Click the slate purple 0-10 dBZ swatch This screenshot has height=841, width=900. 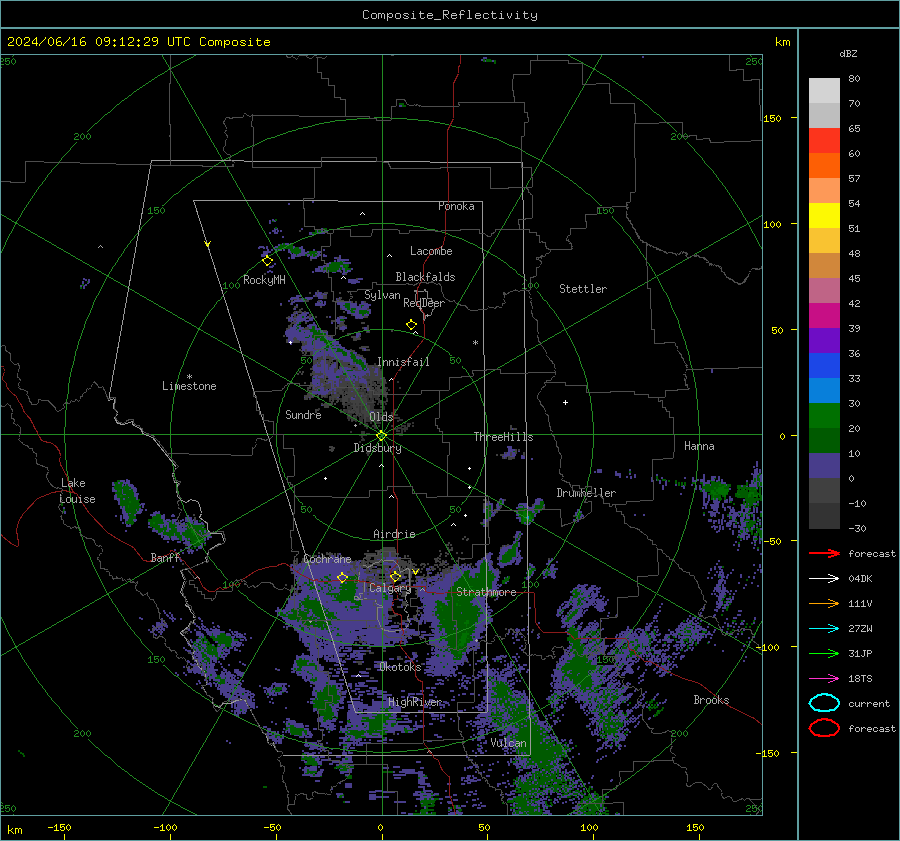[824, 465]
